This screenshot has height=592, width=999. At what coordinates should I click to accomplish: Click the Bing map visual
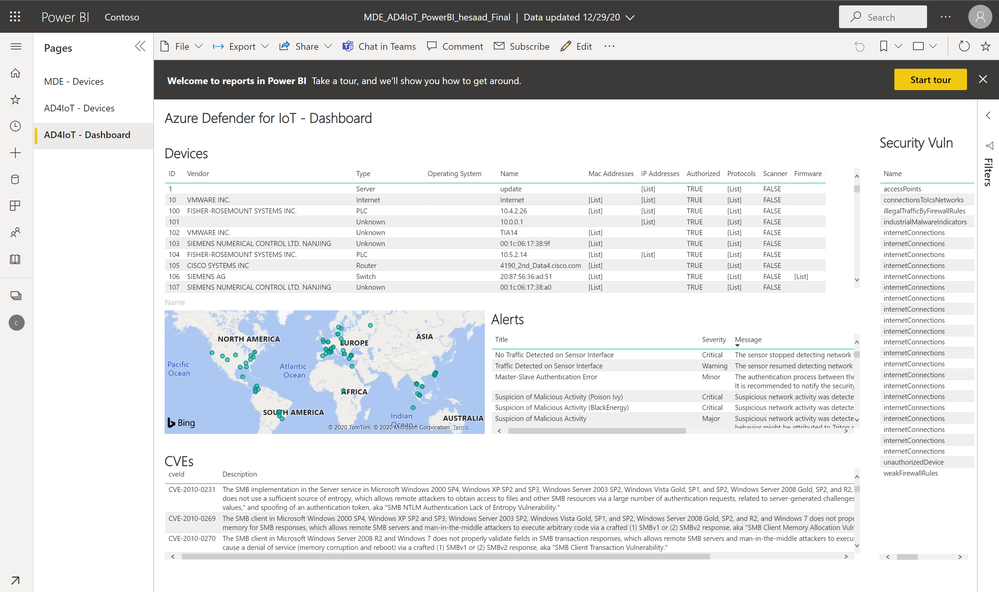(324, 372)
